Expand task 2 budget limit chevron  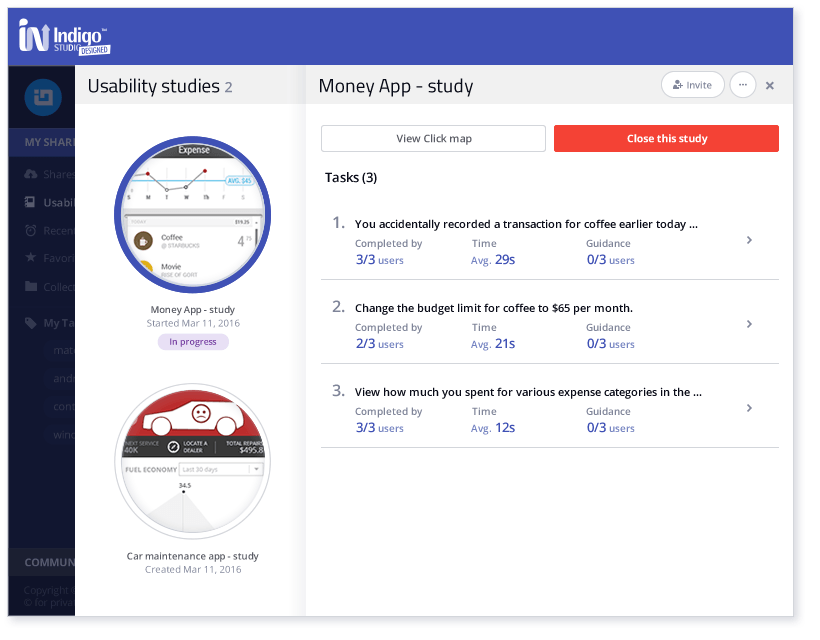click(749, 324)
